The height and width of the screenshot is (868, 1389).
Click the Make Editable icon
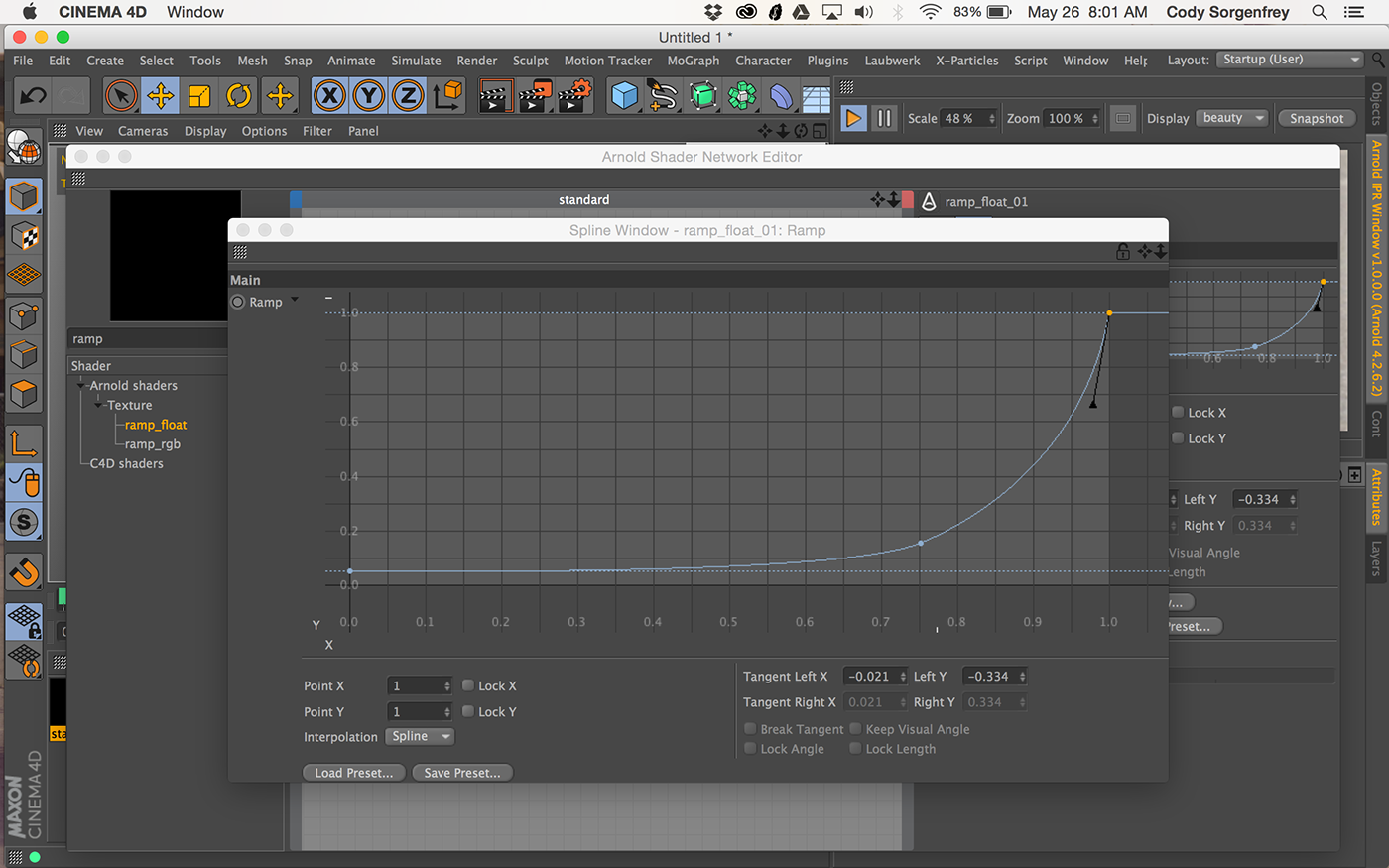(24, 148)
